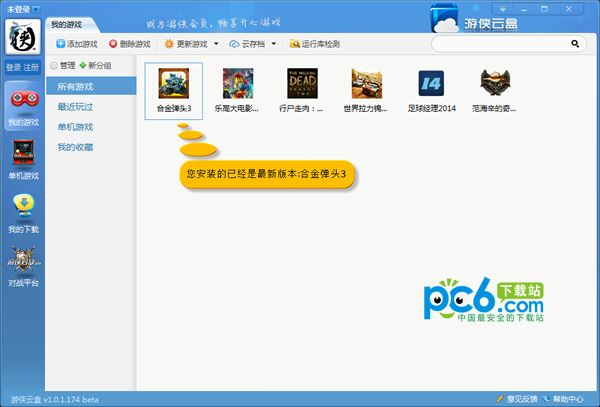This screenshot has width=600, height=407.
Task: Click 添加游戏 add game button
Action: (77, 44)
